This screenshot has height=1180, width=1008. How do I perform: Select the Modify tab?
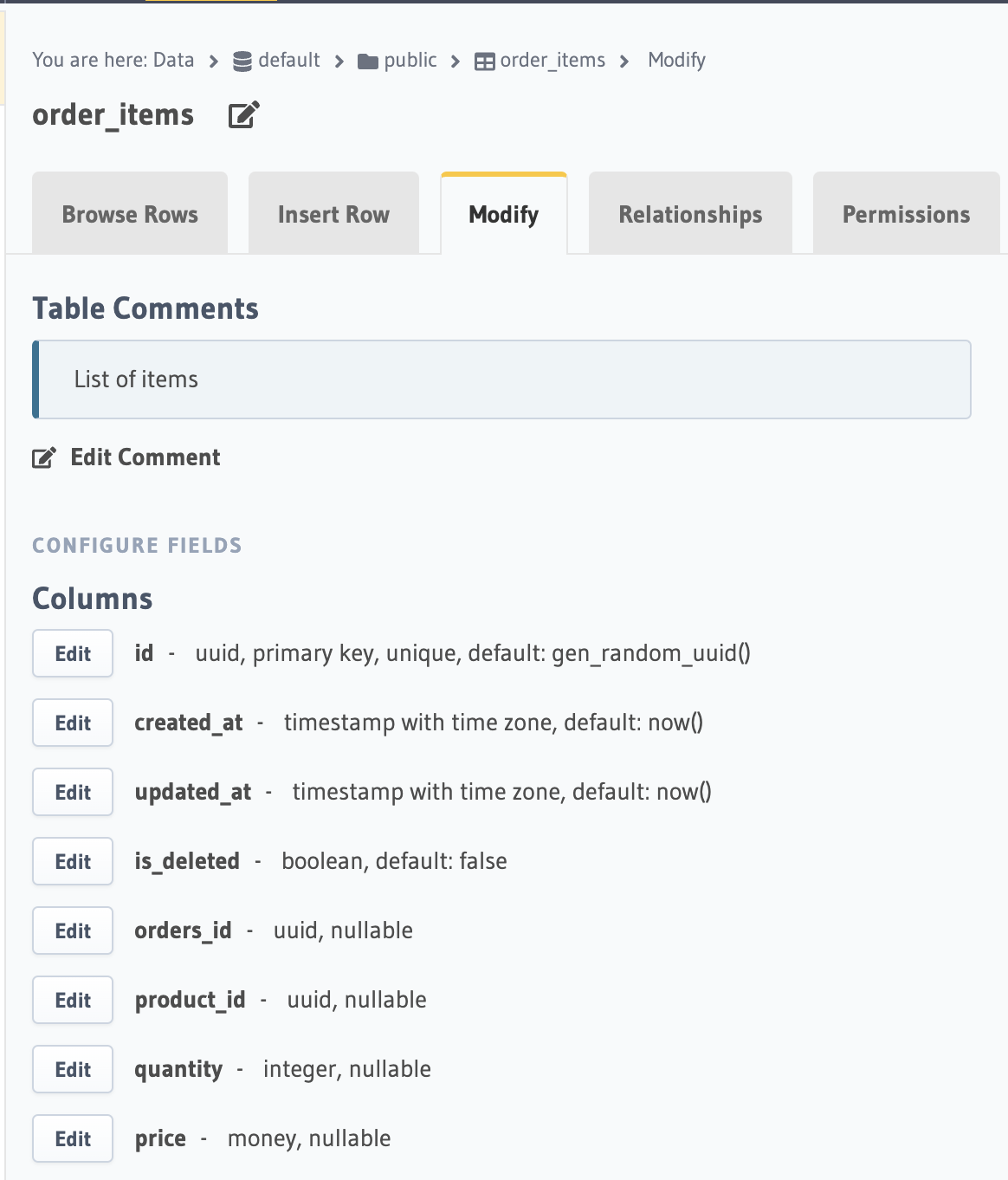pyautogui.click(x=503, y=214)
